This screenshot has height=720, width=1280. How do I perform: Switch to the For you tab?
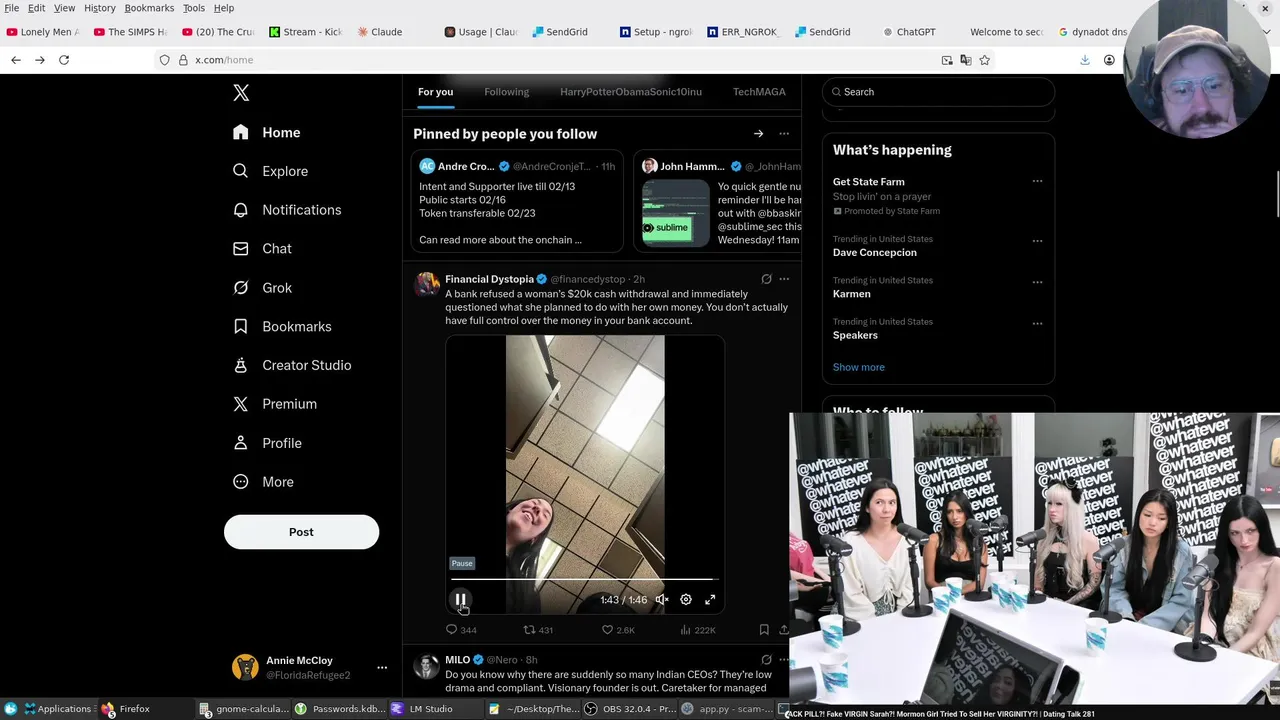click(435, 92)
